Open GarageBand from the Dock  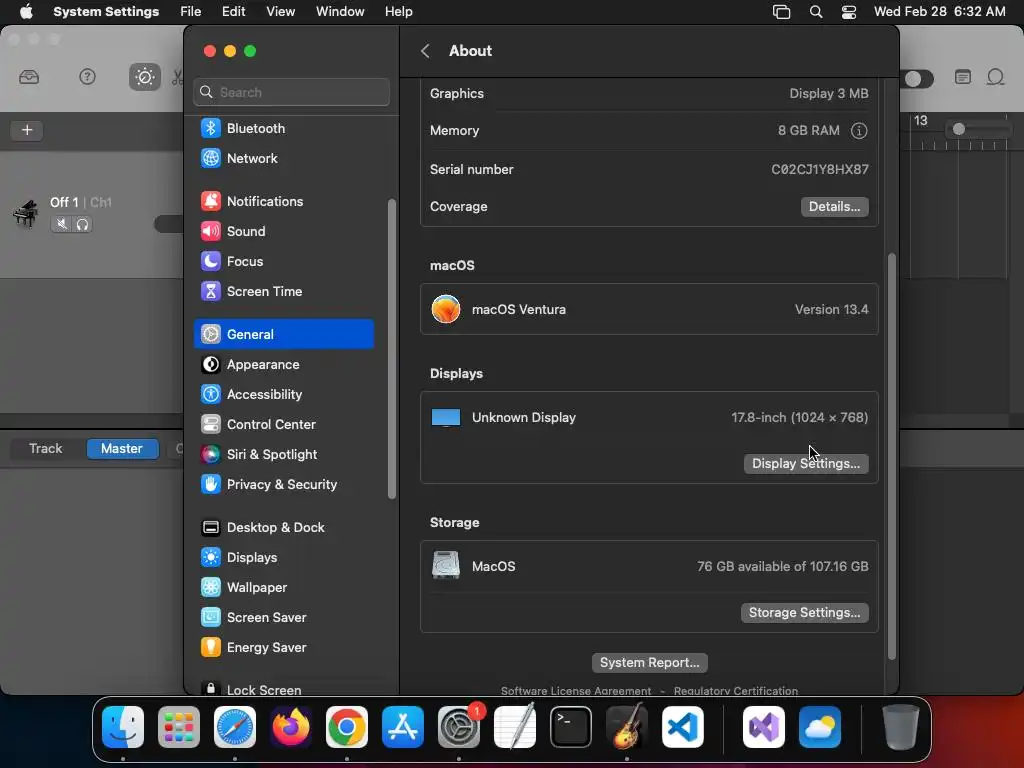627,727
